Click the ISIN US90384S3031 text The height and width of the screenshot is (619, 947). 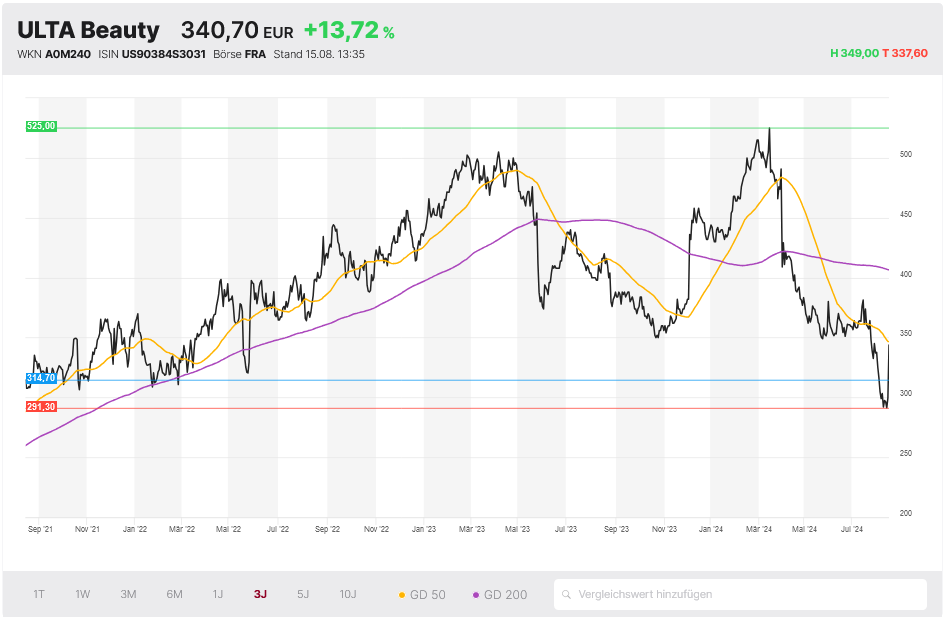152,54
